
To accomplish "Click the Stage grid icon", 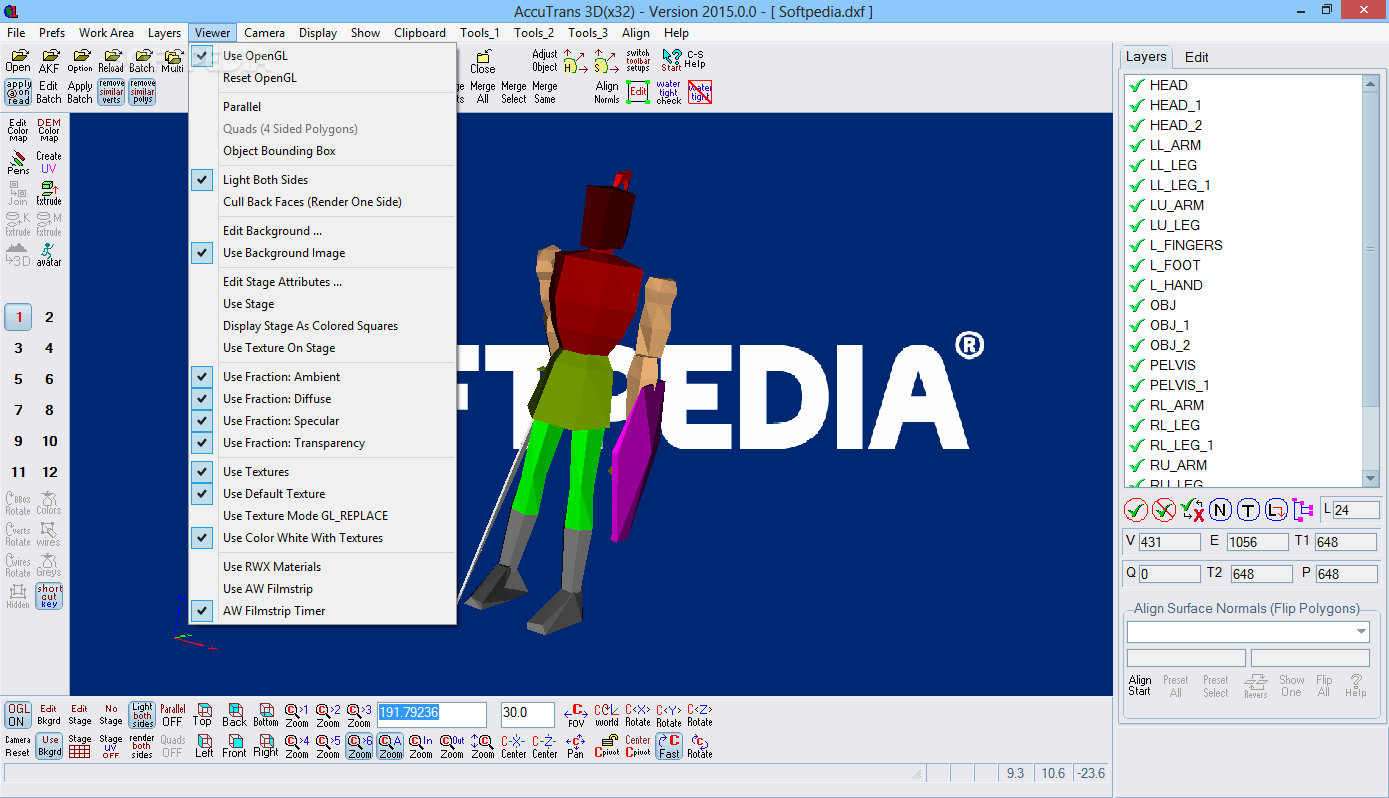I will pyautogui.click(x=80, y=746).
